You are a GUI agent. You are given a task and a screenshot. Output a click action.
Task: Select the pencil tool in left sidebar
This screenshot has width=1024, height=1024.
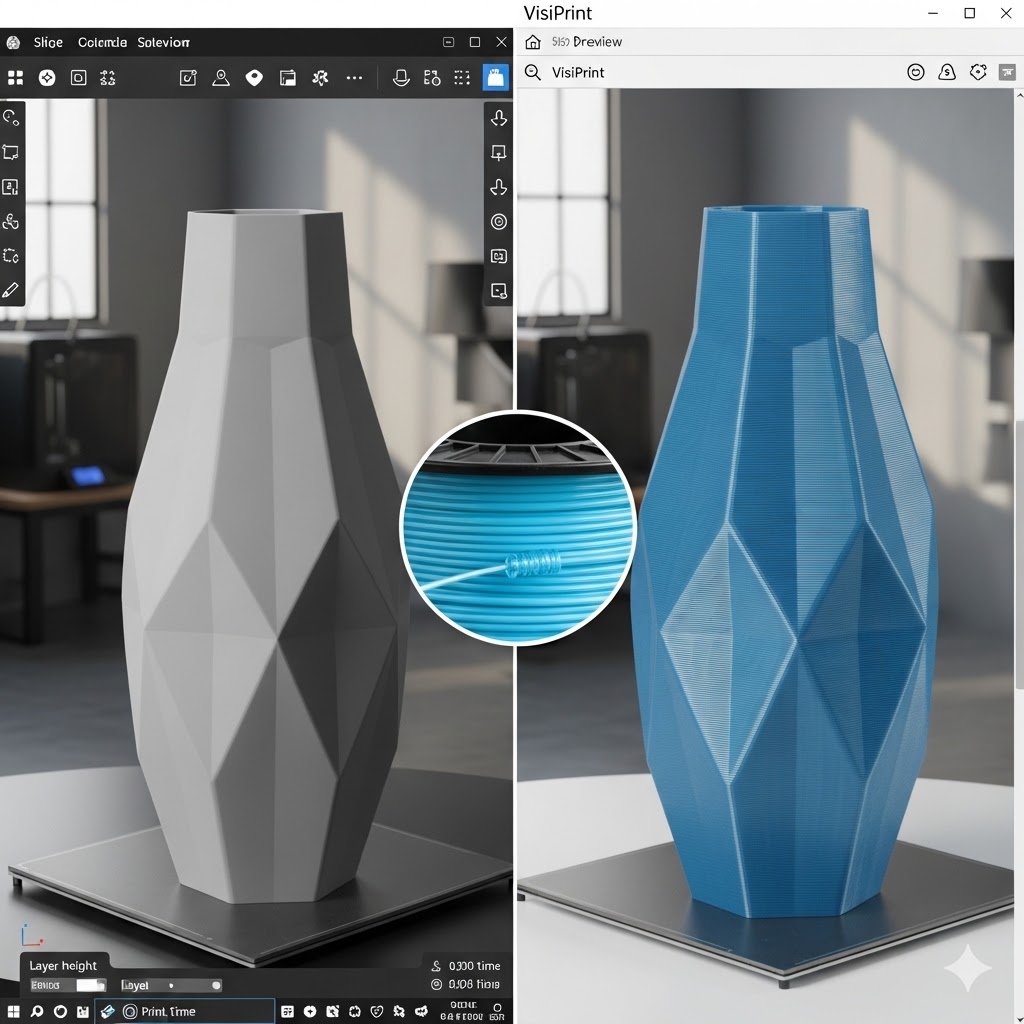coord(11,290)
